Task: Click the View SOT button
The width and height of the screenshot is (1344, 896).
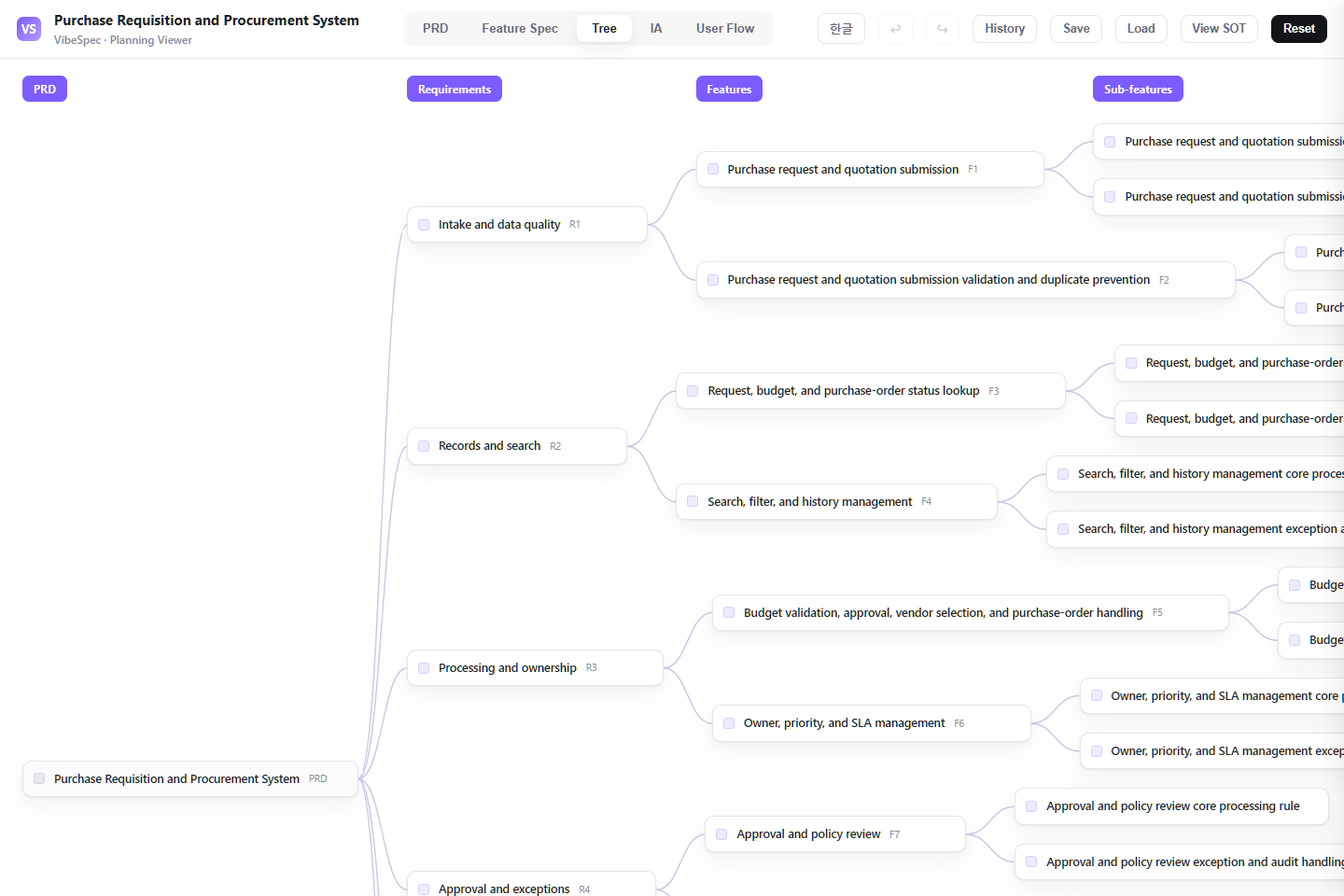Action: click(1219, 29)
